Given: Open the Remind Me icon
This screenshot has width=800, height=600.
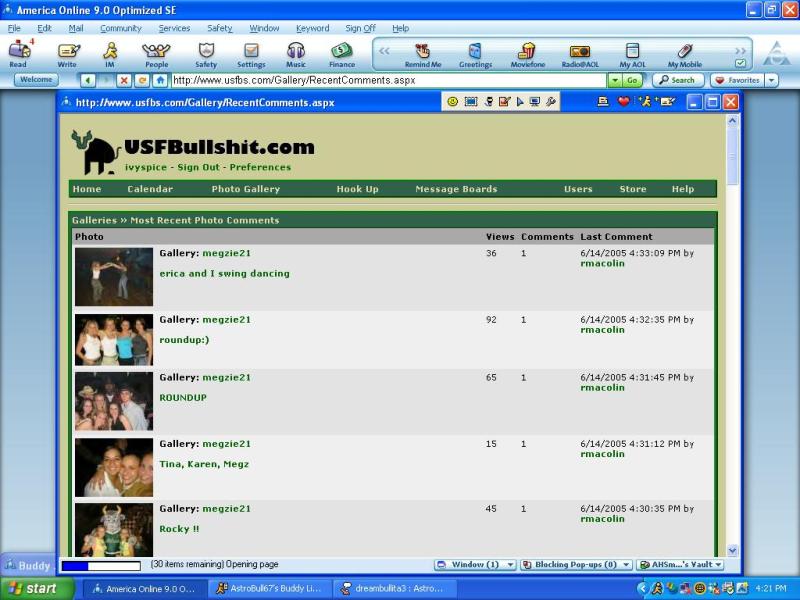Looking at the screenshot, I should [x=422, y=55].
